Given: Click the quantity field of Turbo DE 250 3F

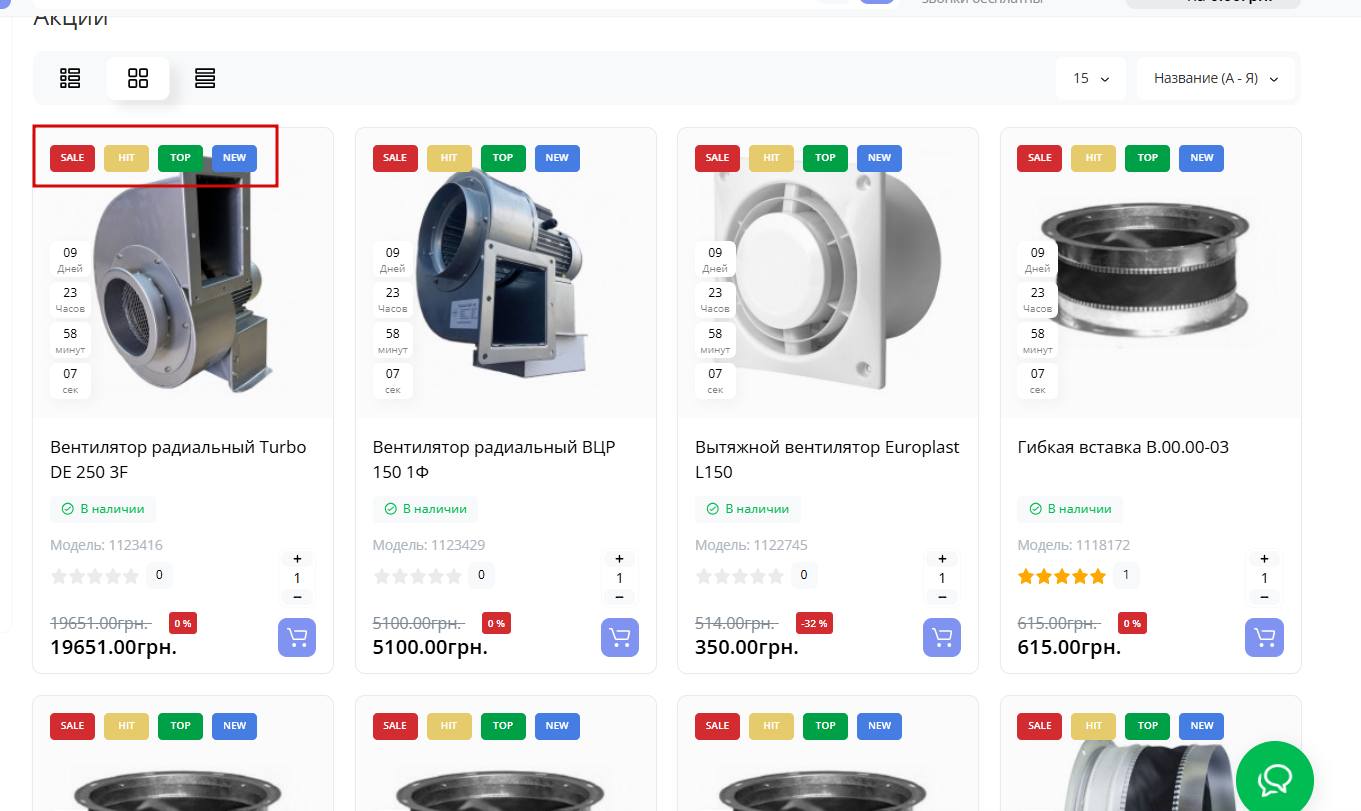Looking at the screenshot, I should [x=297, y=578].
